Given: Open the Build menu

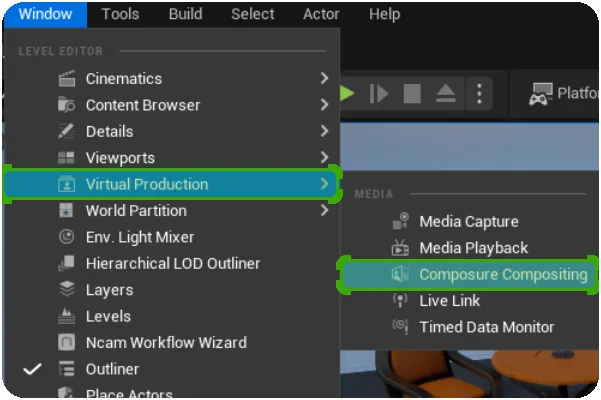Looking at the screenshot, I should tap(186, 14).
